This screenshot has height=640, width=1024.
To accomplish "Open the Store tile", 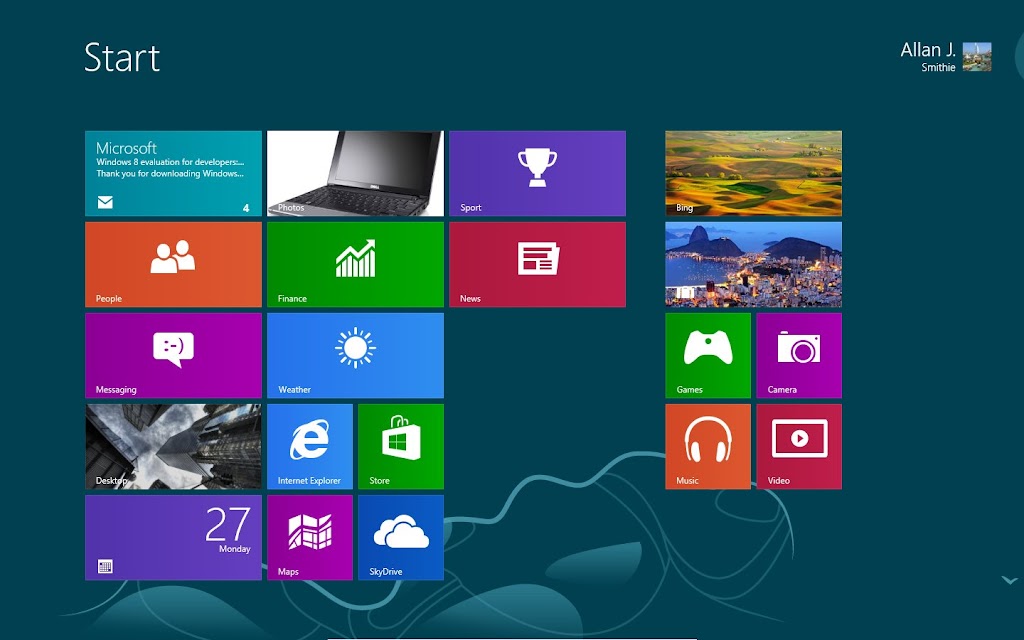I will click(401, 447).
